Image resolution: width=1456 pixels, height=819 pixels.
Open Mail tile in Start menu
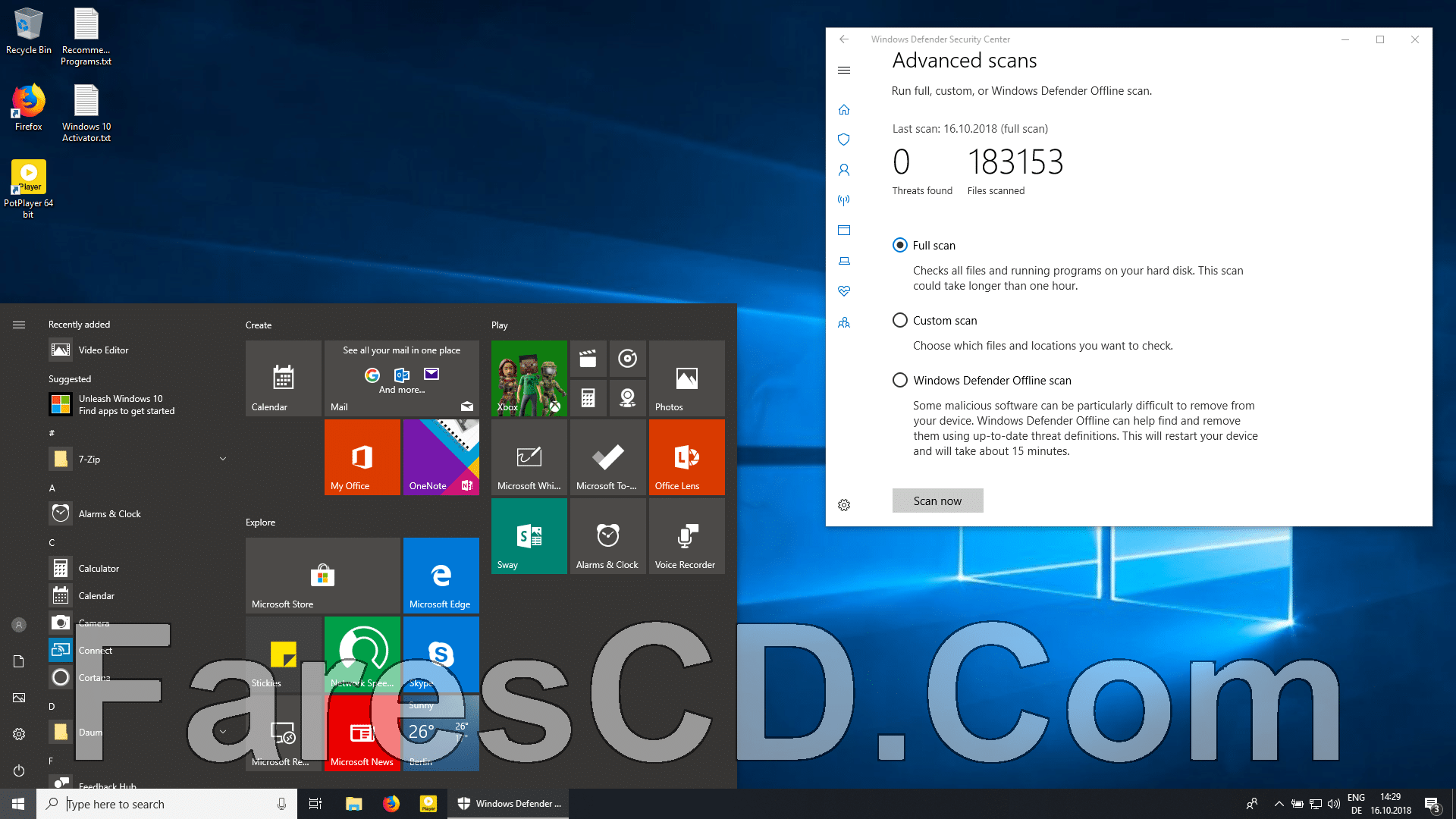[402, 378]
